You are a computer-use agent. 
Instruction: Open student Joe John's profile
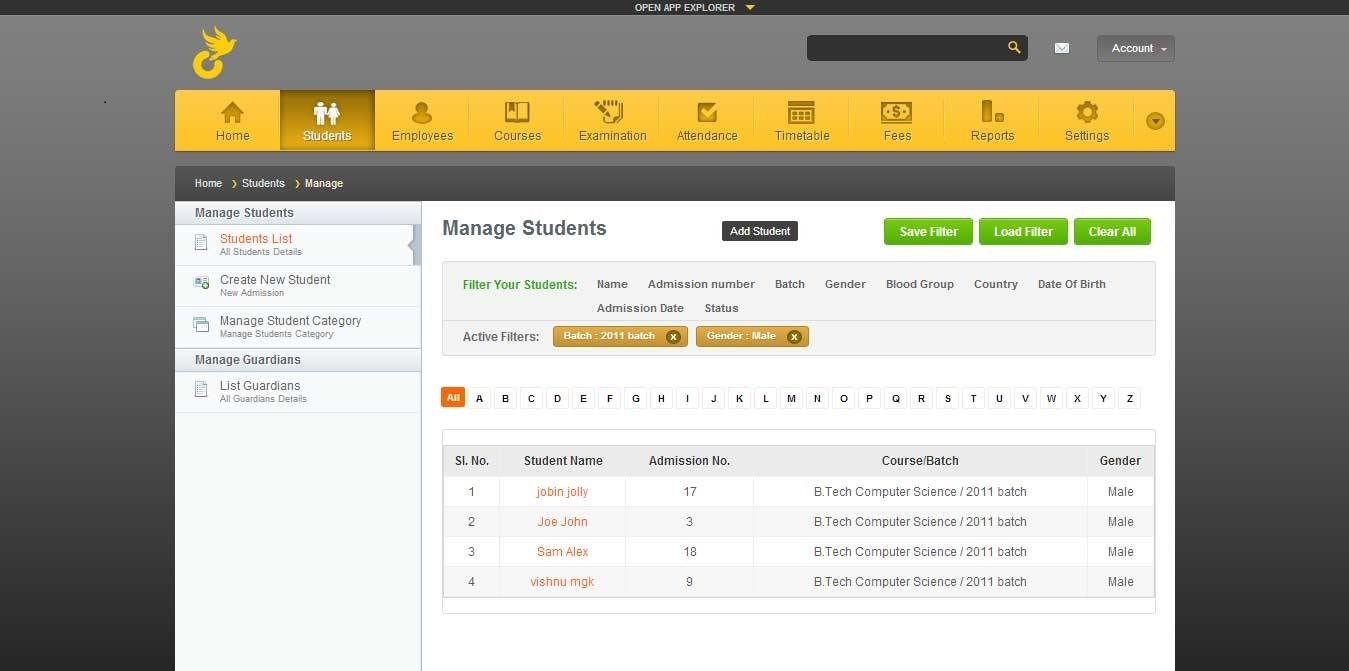(x=562, y=522)
